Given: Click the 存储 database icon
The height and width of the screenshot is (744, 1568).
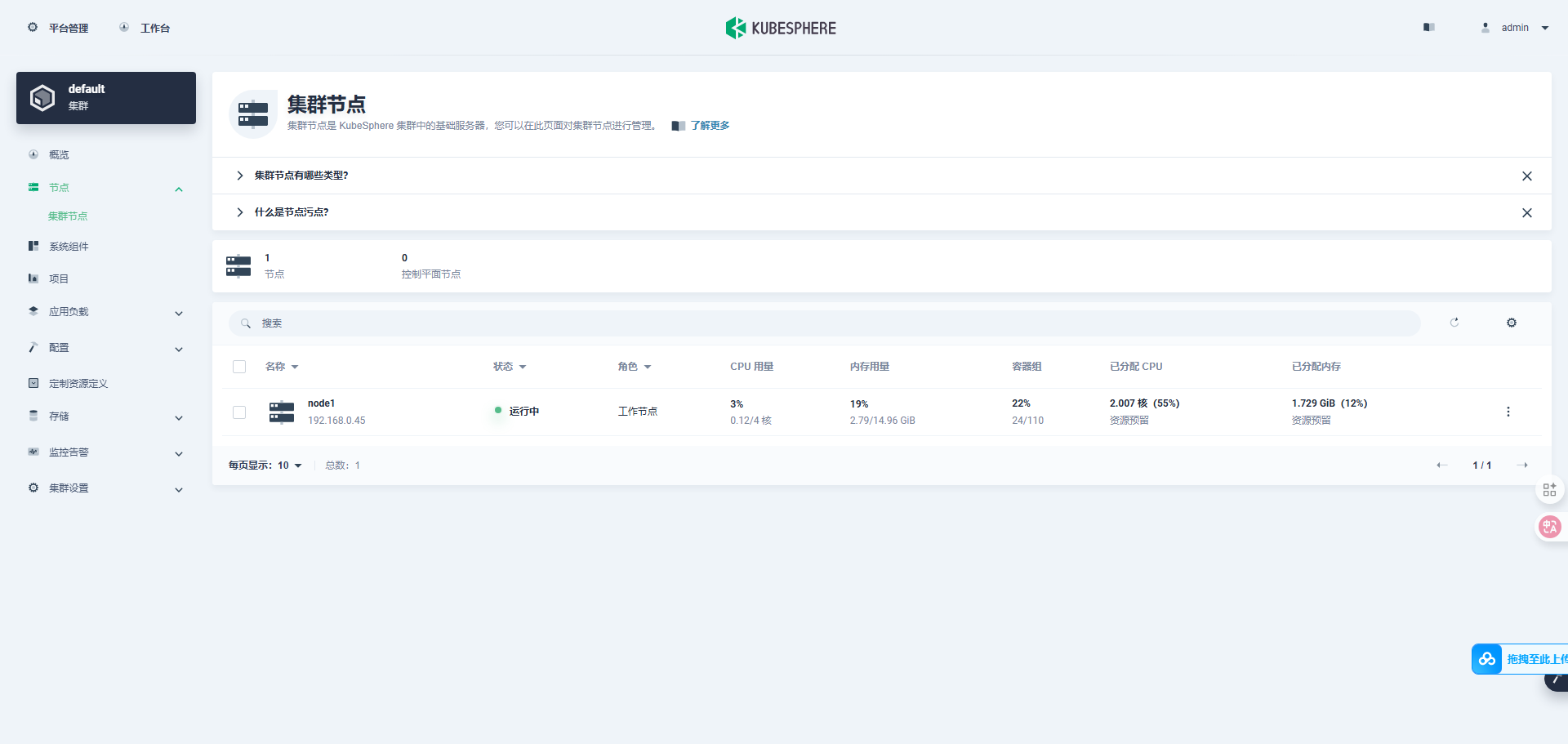Looking at the screenshot, I should click(33, 416).
